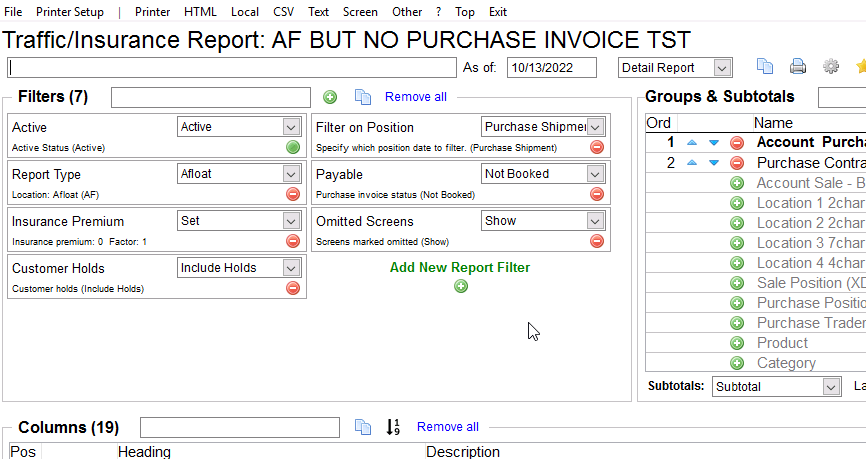
Task: Click the report name input field
Action: (232, 67)
